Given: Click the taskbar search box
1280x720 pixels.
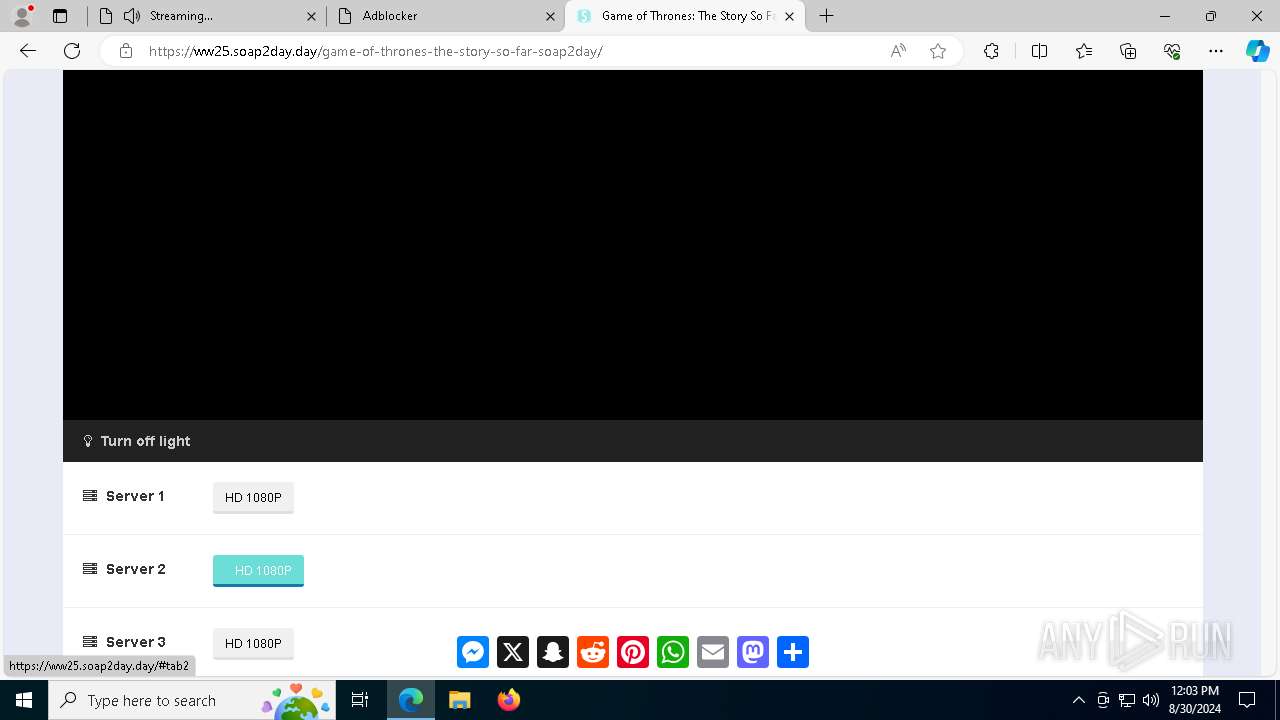Looking at the screenshot, I should [193, 700].
